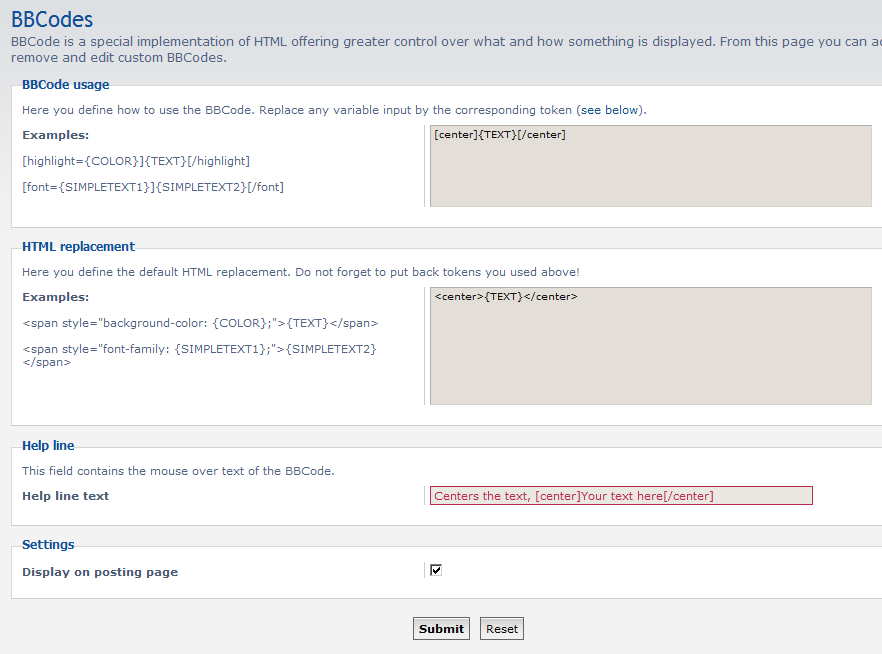This screenshot has width=882, height=654.
Task: Click the Settings legend
Action: [x=48, y=545]
